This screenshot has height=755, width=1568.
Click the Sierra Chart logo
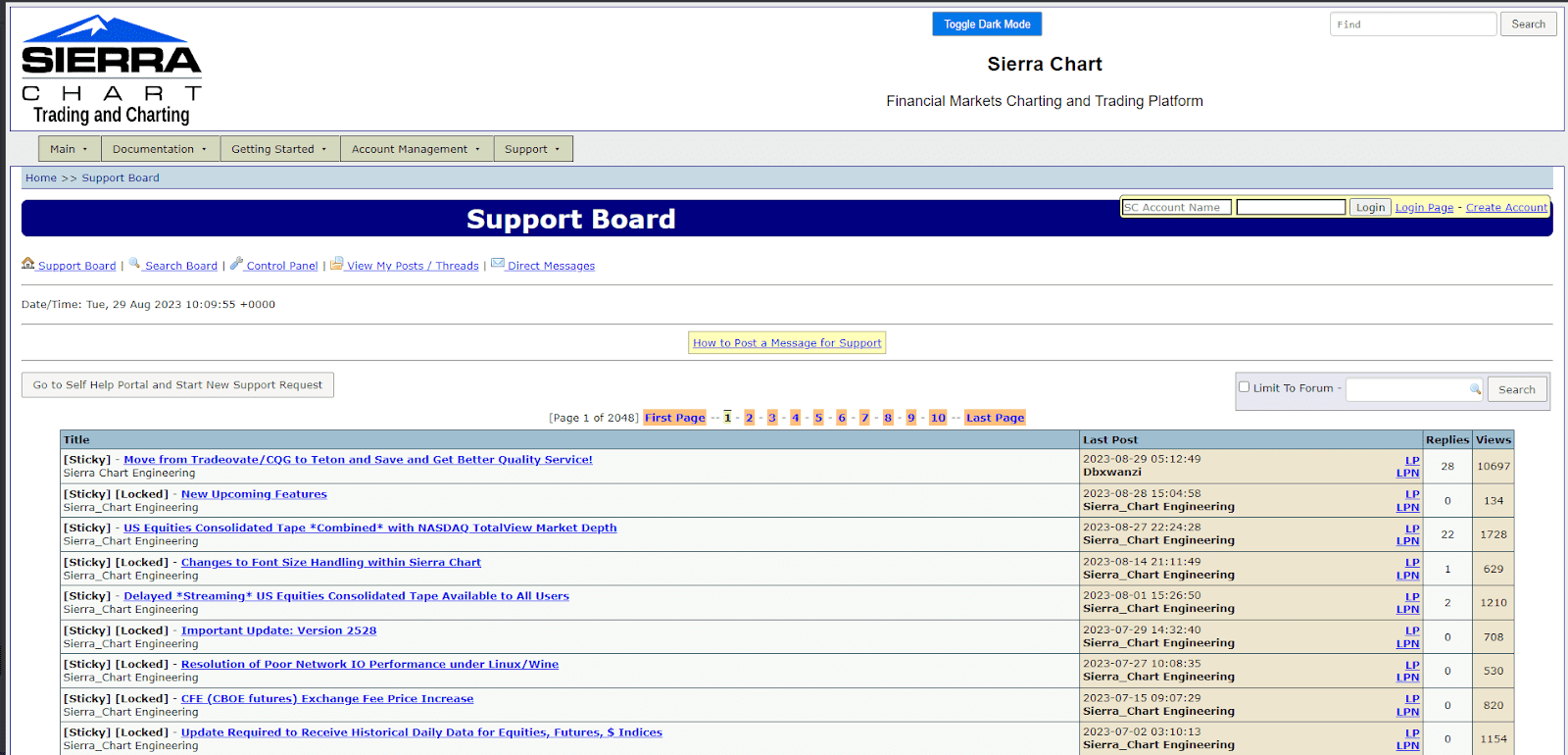pos(112,70)
